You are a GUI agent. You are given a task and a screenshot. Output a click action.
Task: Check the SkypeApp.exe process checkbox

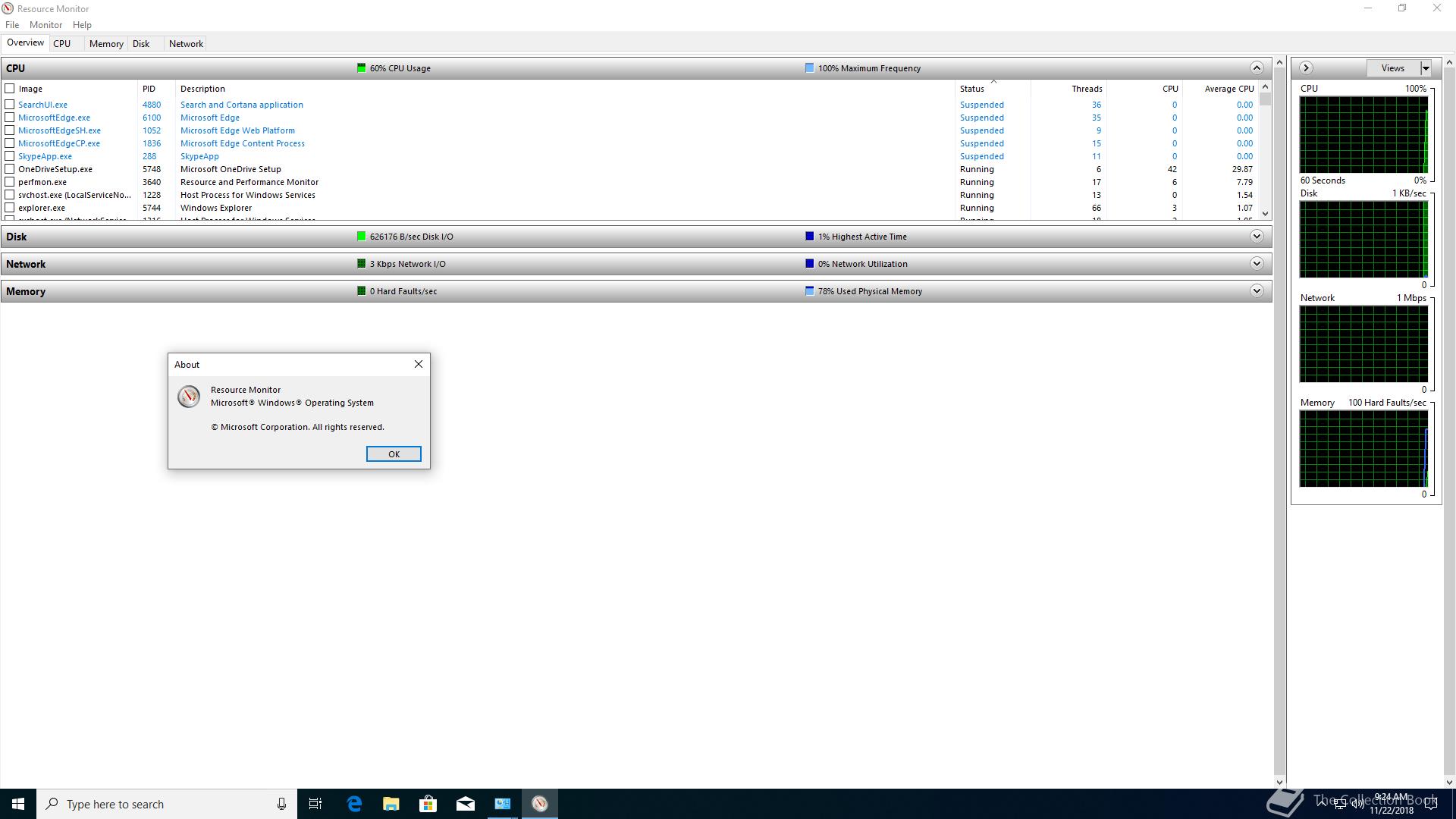coord(10,156)
